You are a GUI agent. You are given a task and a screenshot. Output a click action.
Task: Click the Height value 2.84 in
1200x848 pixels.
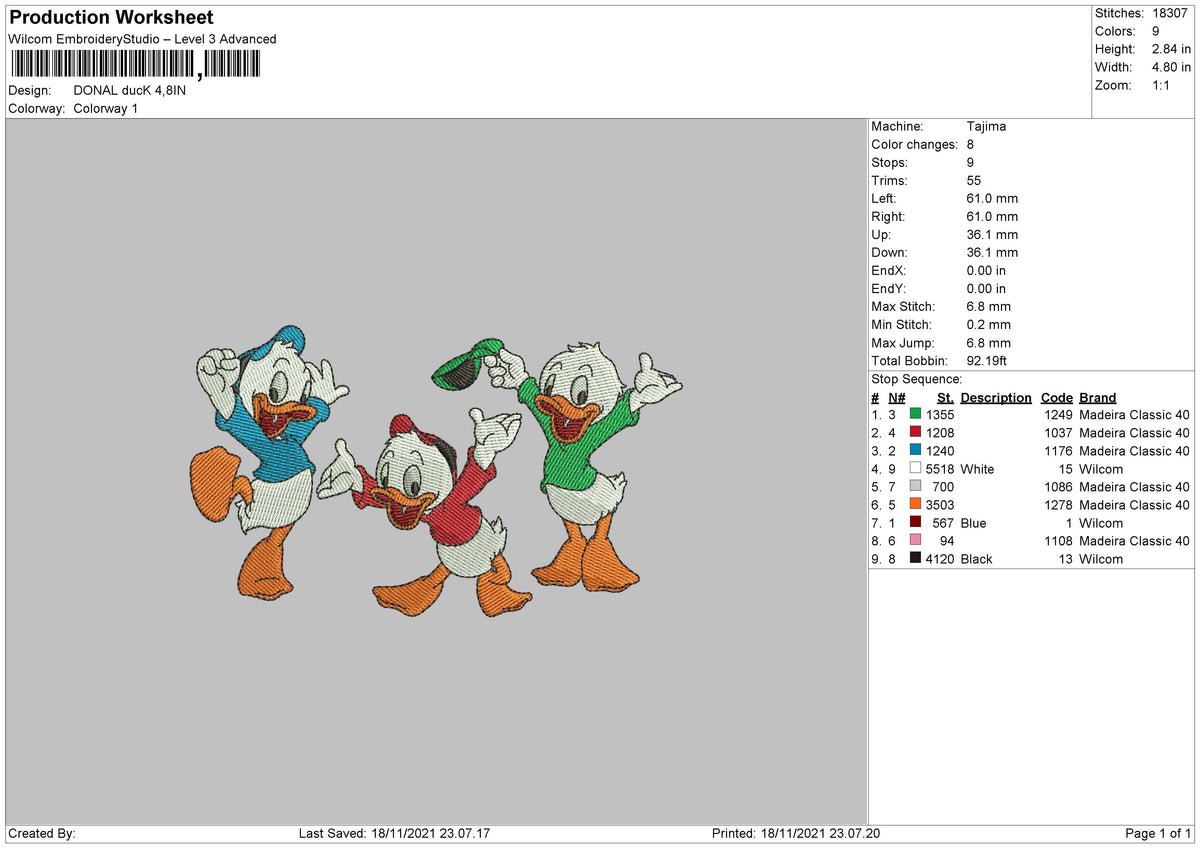[x=1172, y=49]
